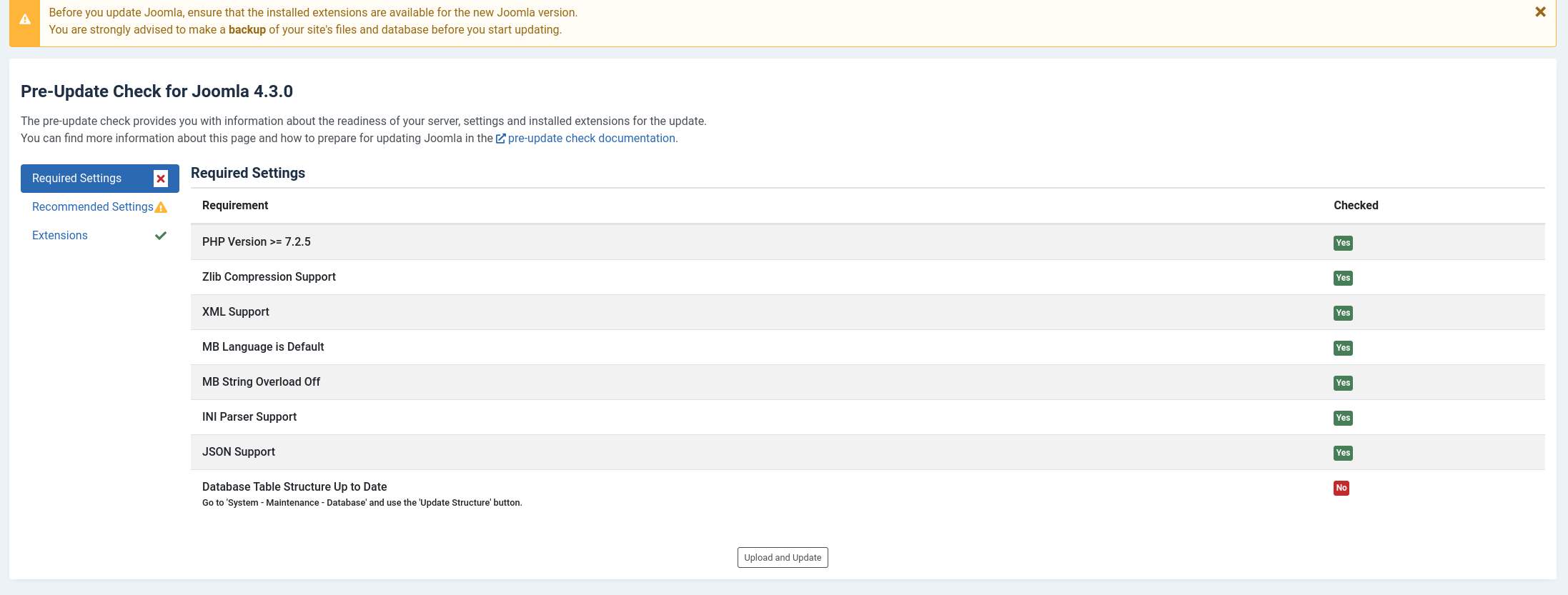Click the red No badge for Database
1568x595 pixels.
tap(1341, 488)
